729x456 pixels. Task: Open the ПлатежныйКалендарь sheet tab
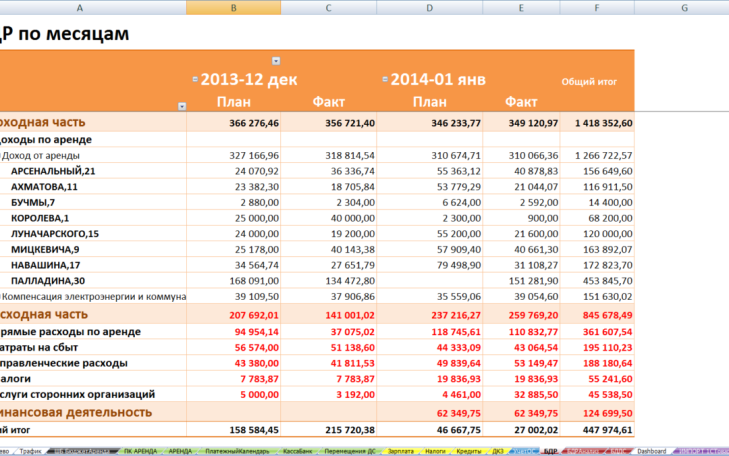(x=238, y=451)
